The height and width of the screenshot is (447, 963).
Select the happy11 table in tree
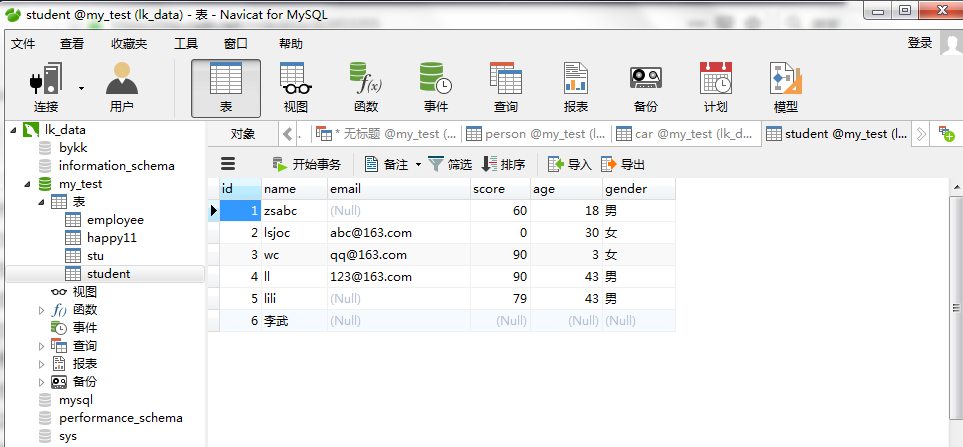click(x=111, y=238)
